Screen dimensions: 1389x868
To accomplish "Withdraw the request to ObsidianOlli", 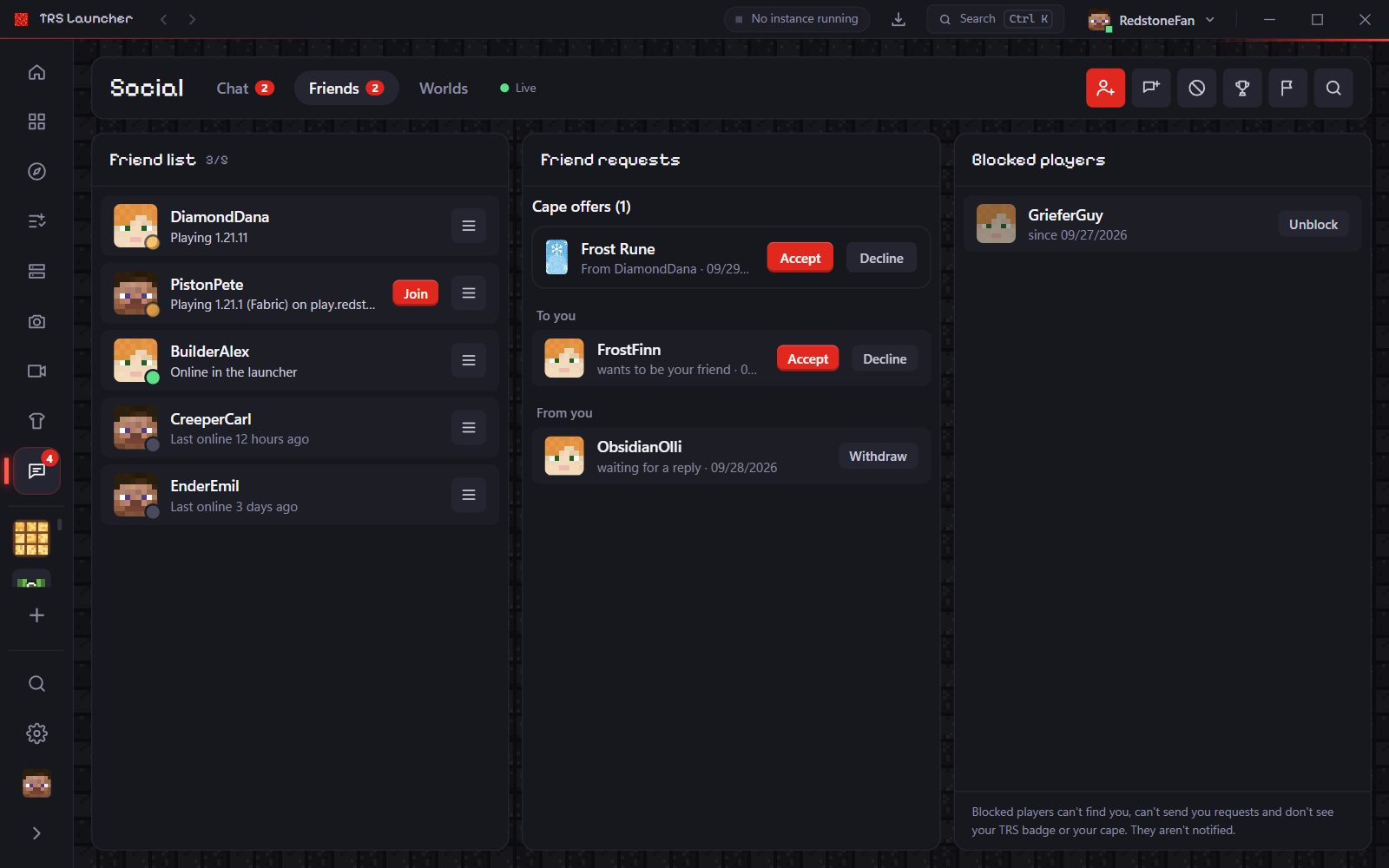I will [878, 456].
